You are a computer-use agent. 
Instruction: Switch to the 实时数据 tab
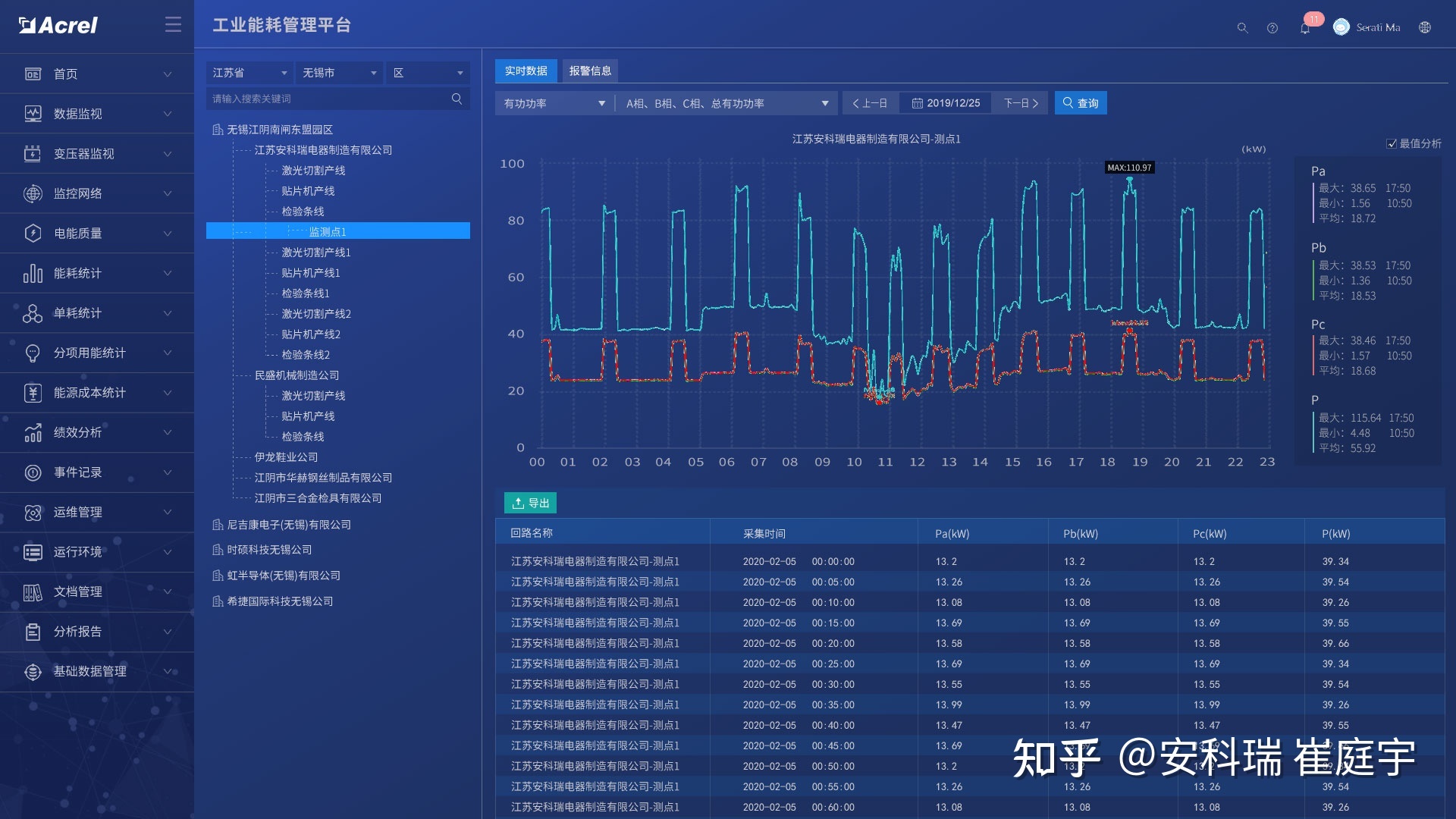(526, 71)
